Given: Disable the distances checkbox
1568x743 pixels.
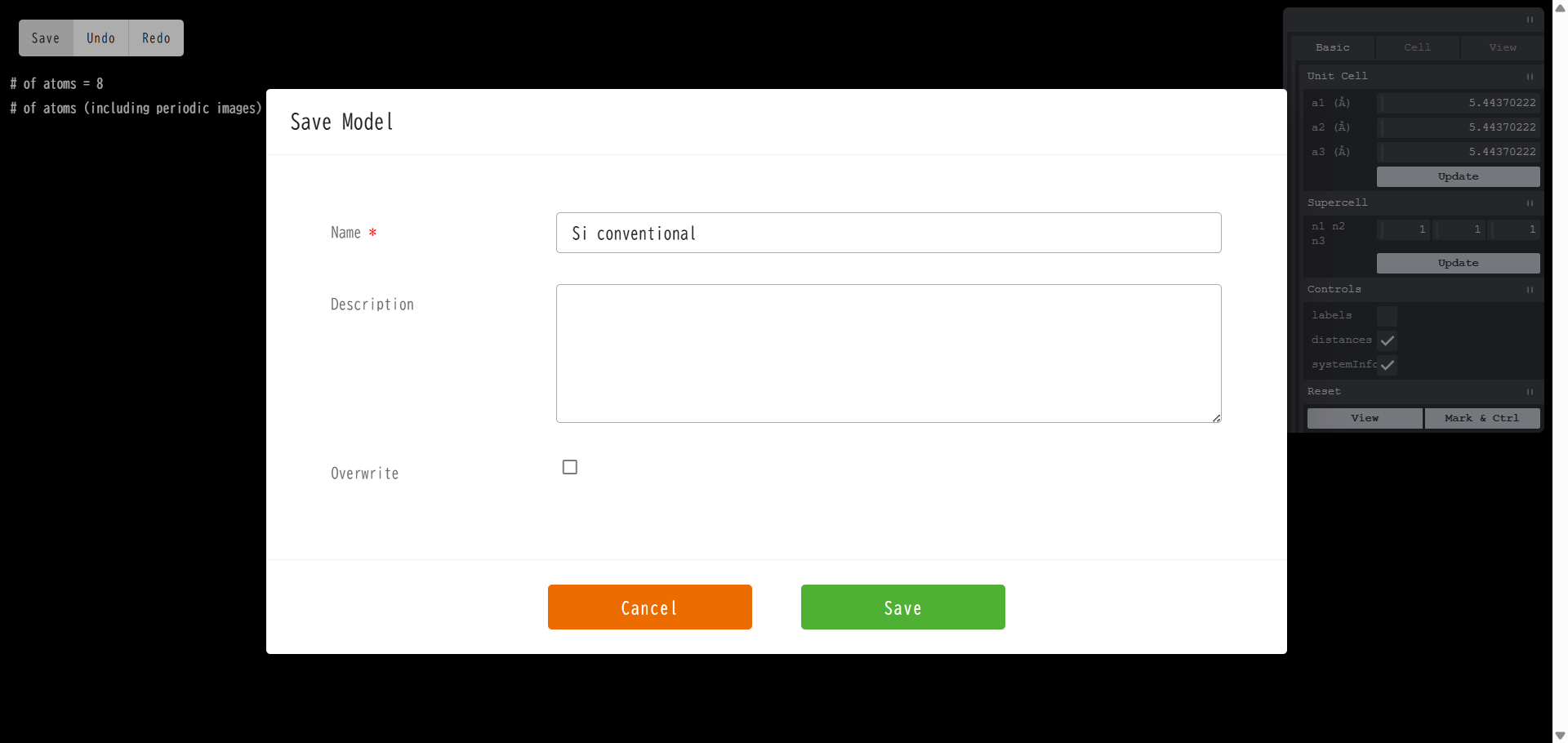Looking at the screenshot, I should [x=1387, y=340].
